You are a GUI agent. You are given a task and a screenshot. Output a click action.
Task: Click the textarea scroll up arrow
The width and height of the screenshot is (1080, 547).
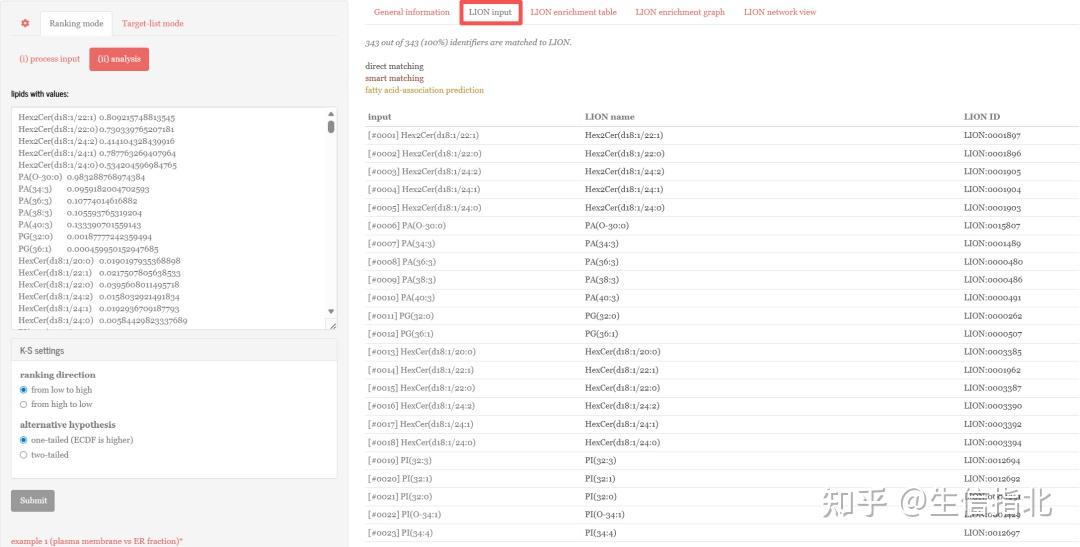point(331,114)
